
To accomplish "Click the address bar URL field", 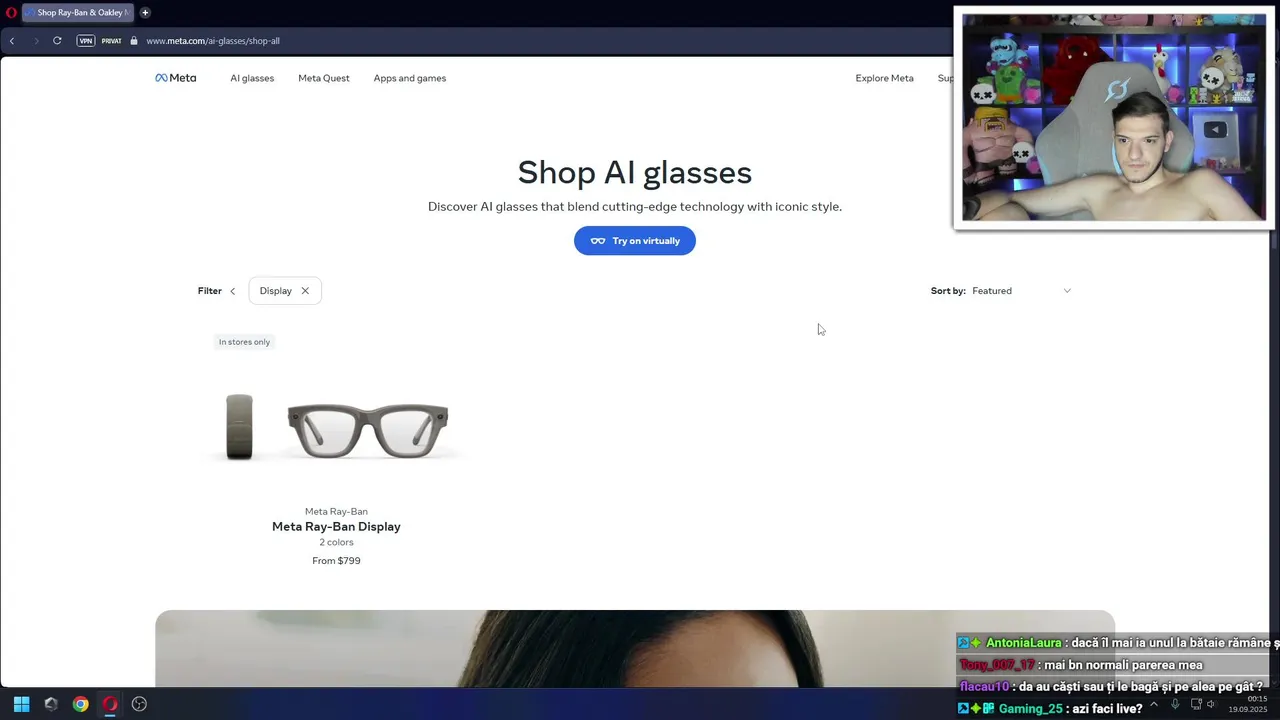I will (213, 41).
